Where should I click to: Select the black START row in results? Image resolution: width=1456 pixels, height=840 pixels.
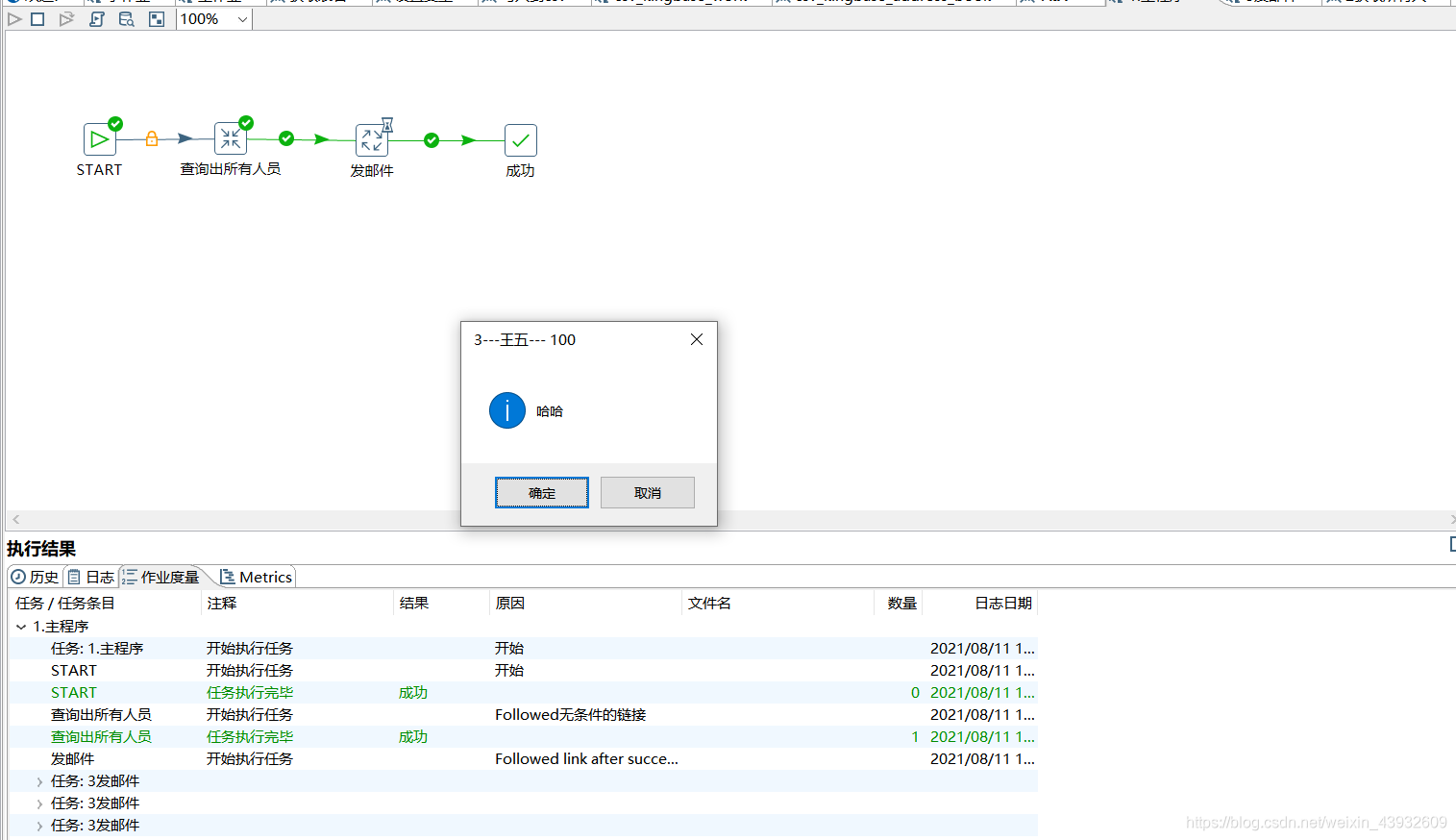point(524,670)
